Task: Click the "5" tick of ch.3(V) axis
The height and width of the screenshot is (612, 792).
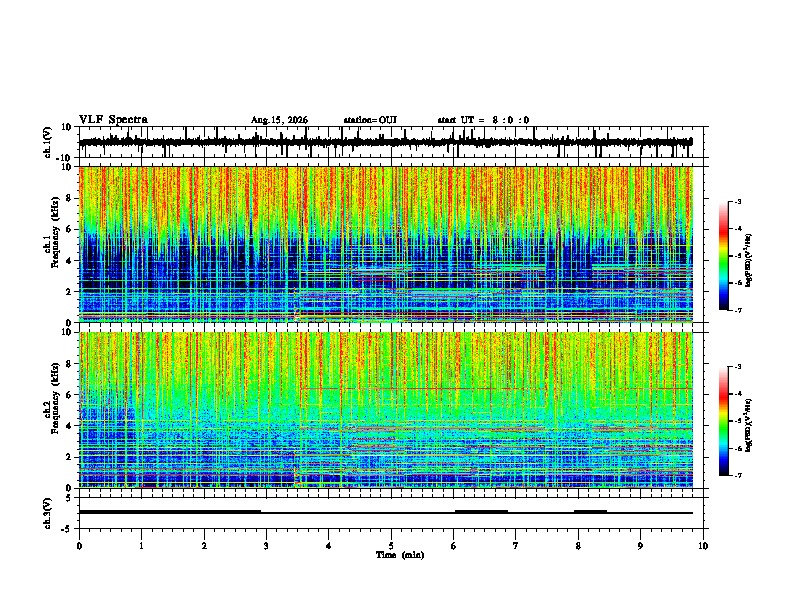Action: (x=69, y=498)
